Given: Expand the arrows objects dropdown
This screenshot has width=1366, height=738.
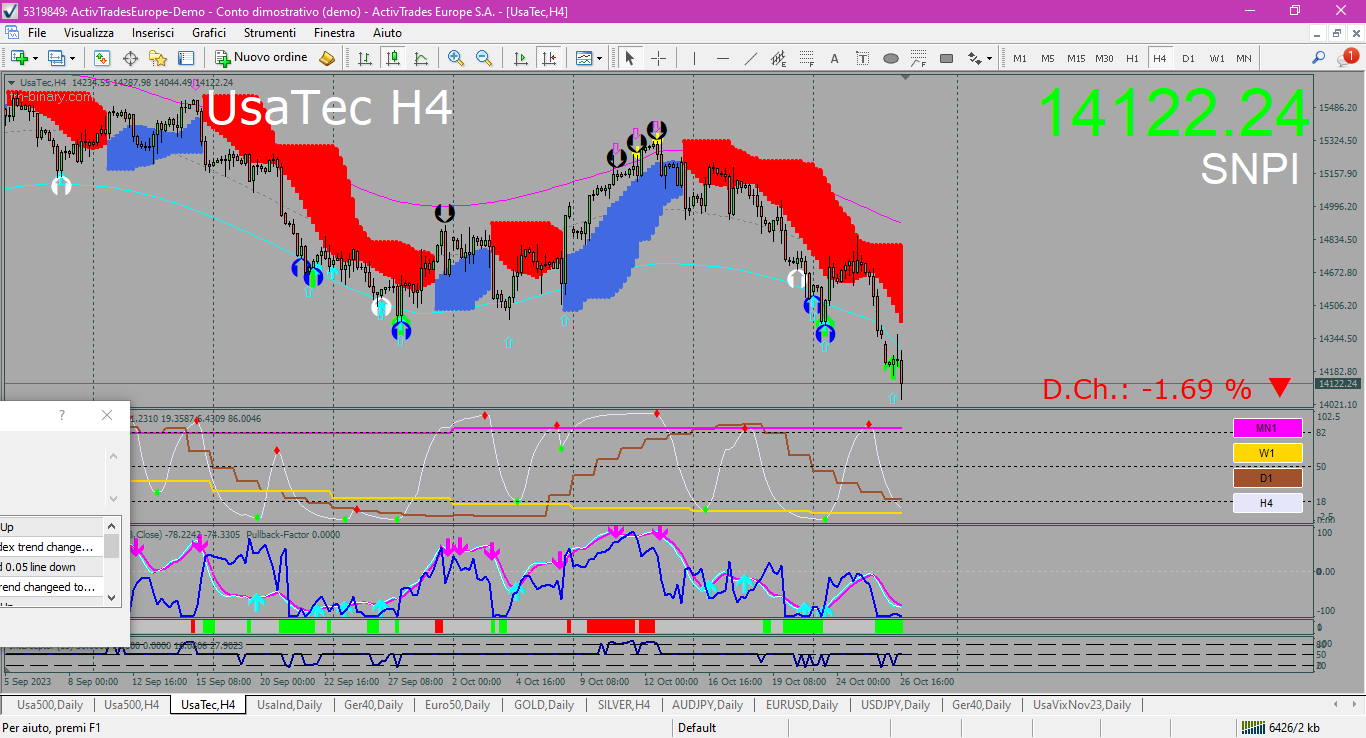Looking at the screenshot, I should tap(989, 58).
